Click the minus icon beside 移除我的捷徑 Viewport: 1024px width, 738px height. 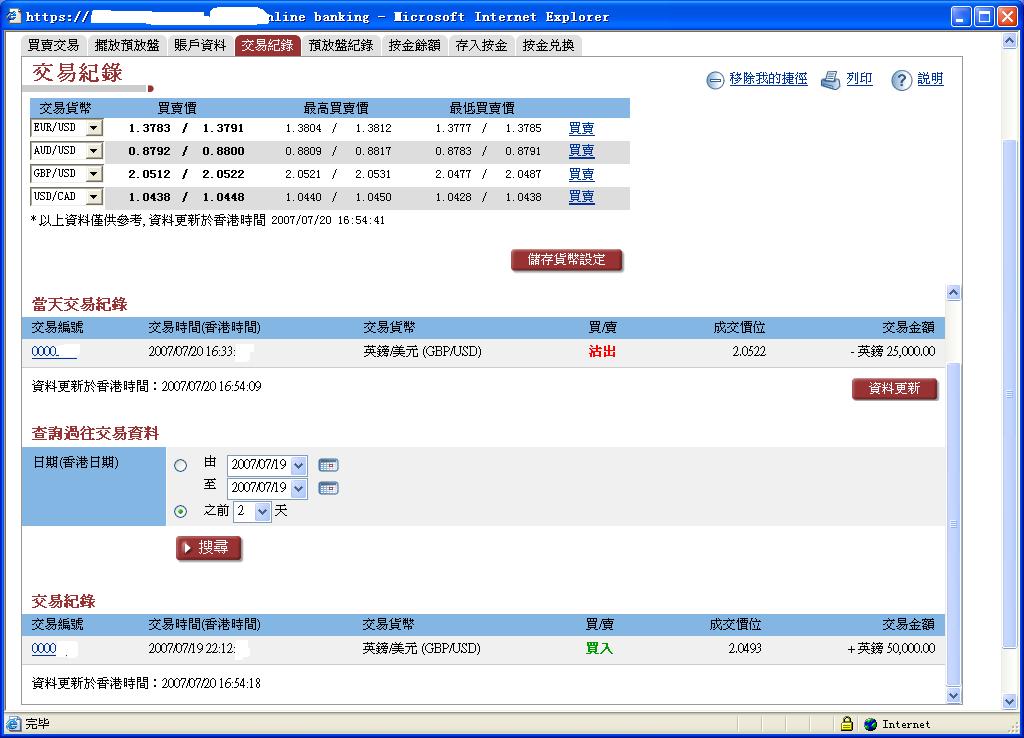tap(715, 80)
